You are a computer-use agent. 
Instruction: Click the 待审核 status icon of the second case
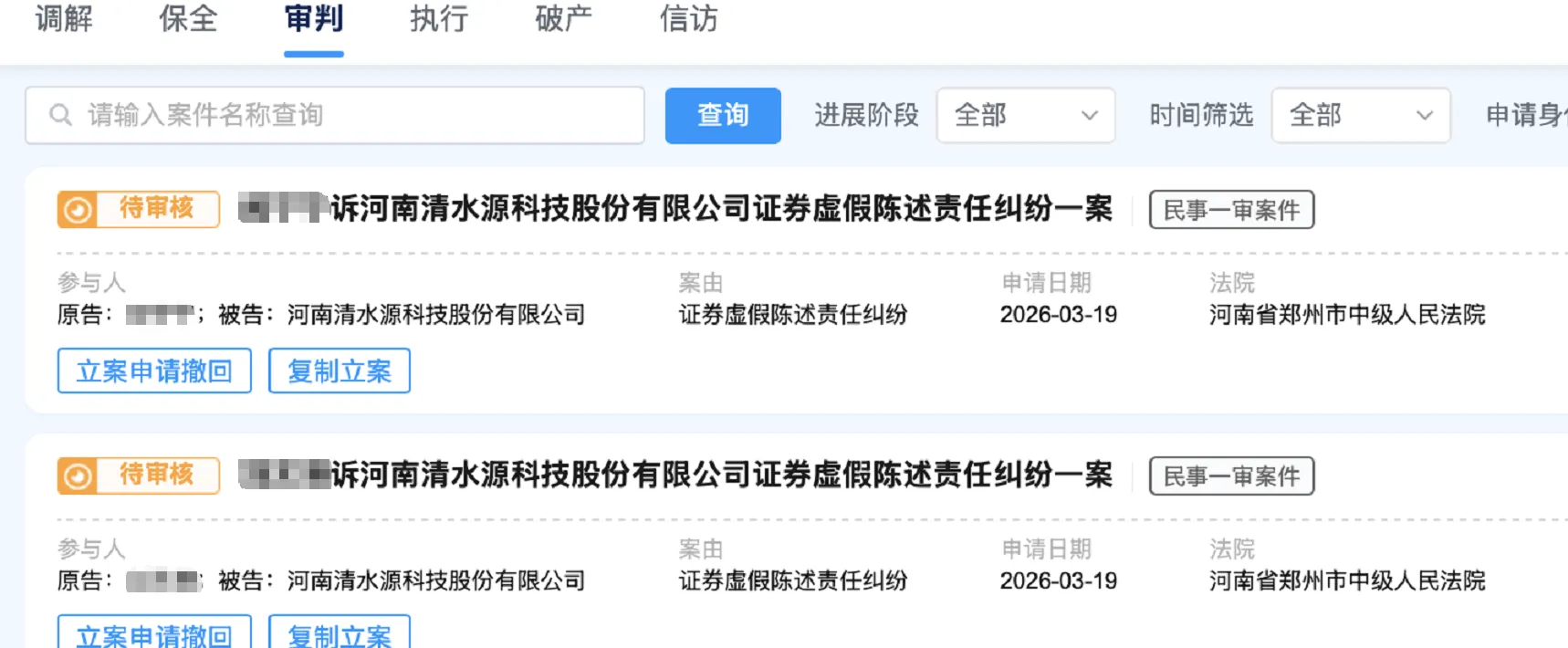click(x=78, y=476)
